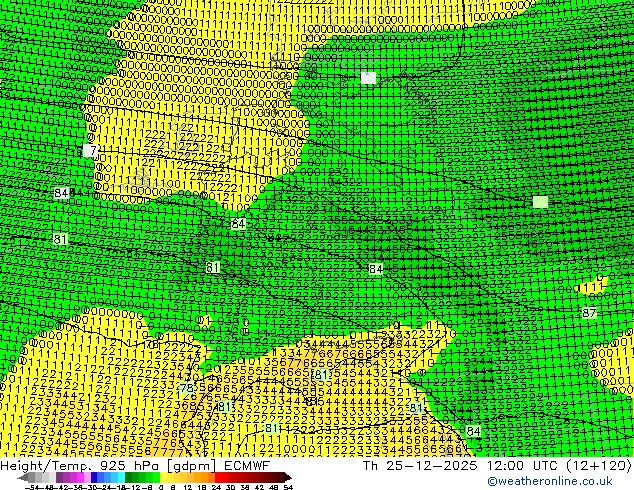Viewport: 634px width, 490px height.
Task: Click the weatheronline.co.uk copyright link
Action: 550,481
